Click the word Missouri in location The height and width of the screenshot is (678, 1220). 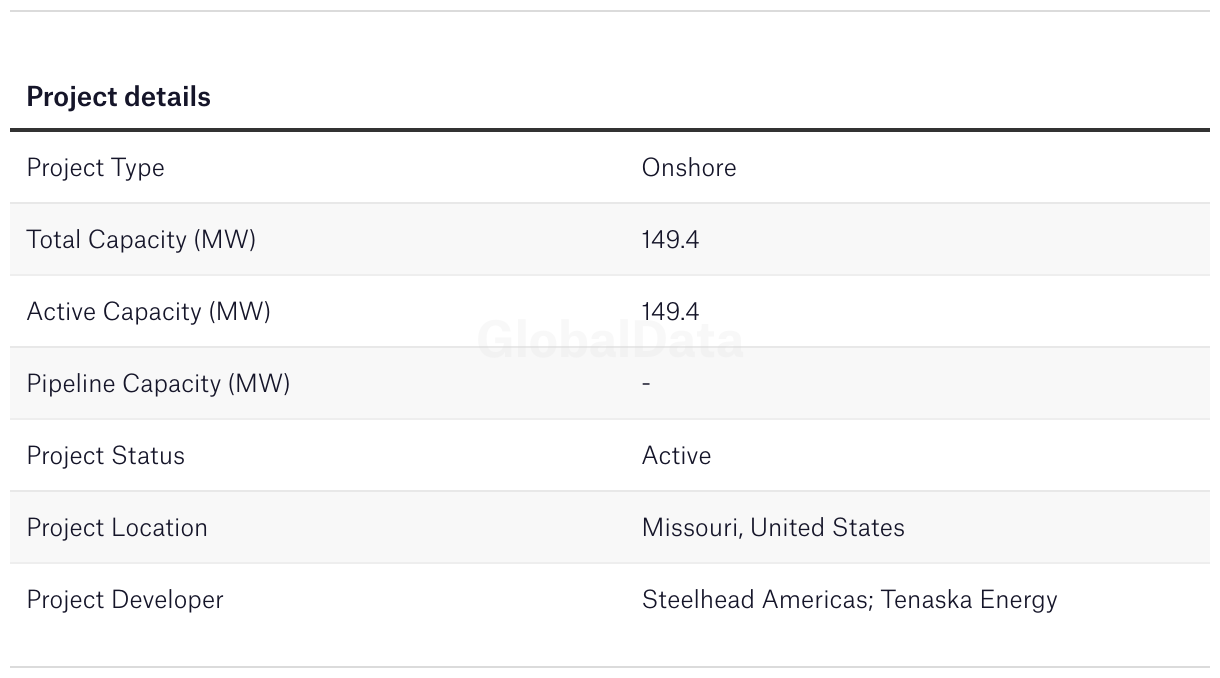click(690, 527)
